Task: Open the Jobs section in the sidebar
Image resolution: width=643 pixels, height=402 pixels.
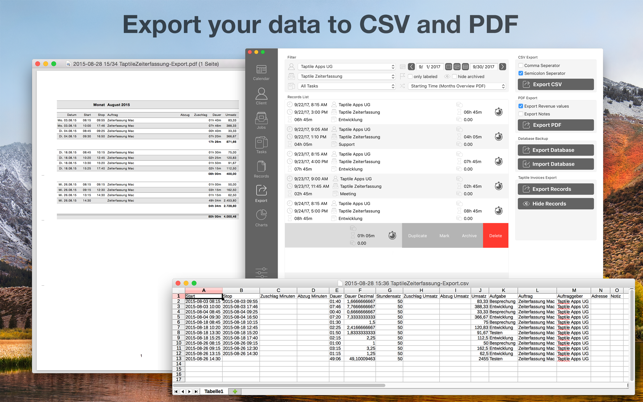Action: pyautogui.click(x=261, y=121)
